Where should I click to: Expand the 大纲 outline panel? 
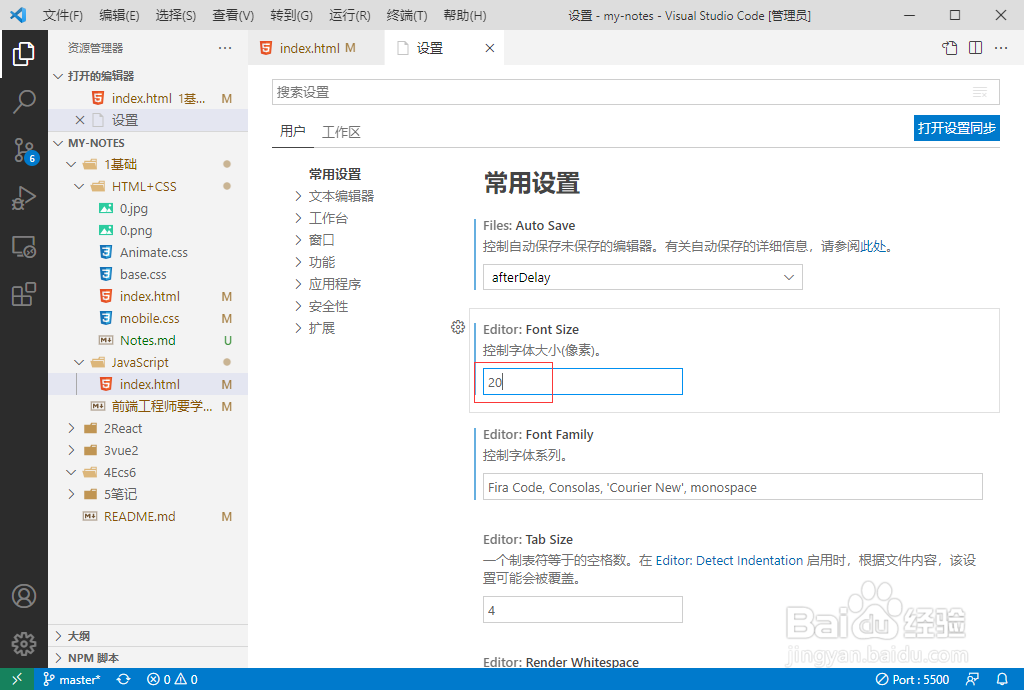pyautogui.click(x=58, y=636)
